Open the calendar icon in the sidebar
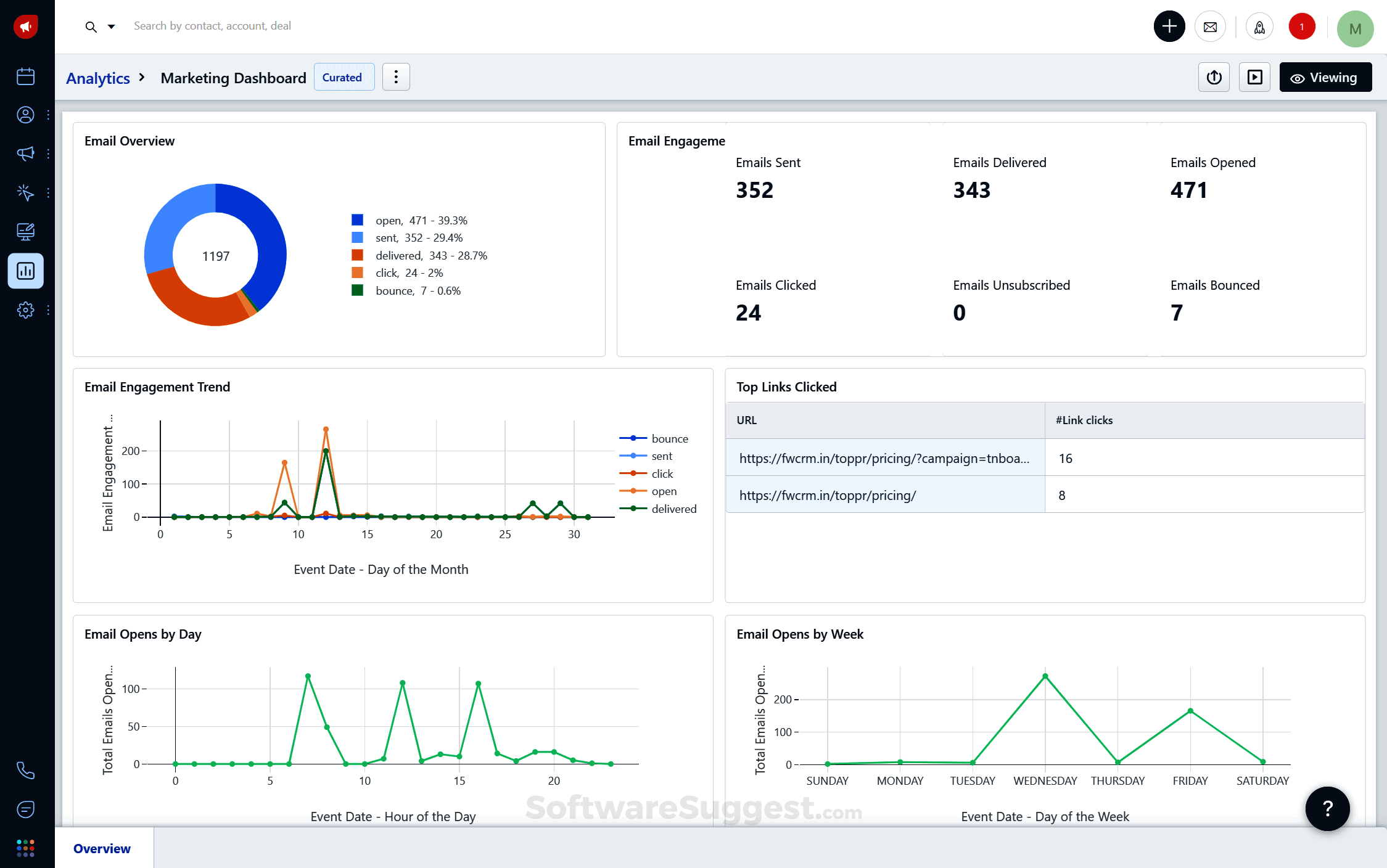The image size is (1387, 868). [x=25, y=76]
